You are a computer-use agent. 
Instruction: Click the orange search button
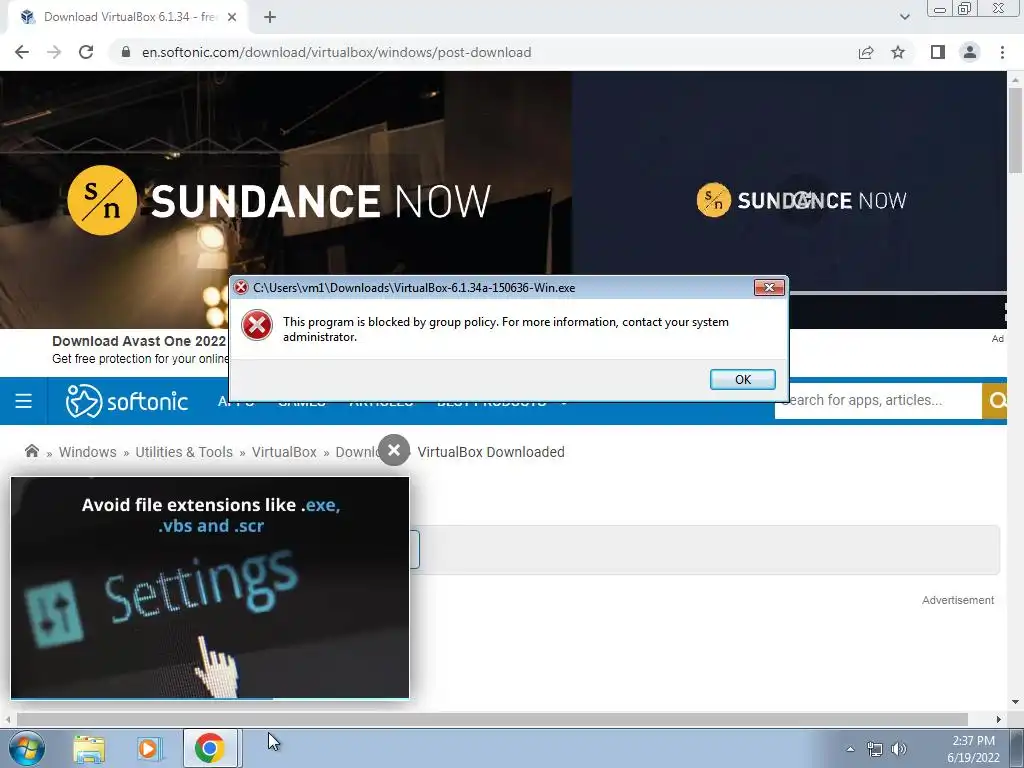pyautogui.click(x=995, y=400)
